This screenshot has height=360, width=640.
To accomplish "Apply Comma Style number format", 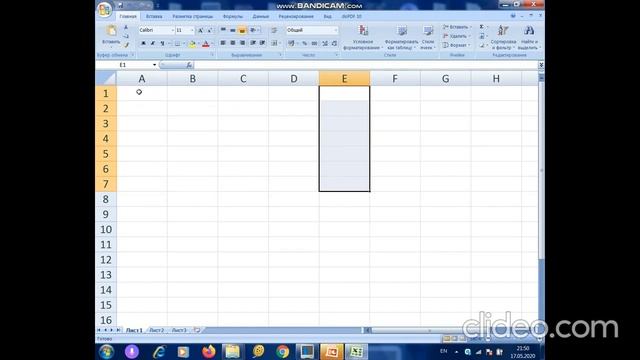I will (x=314, y=43).
